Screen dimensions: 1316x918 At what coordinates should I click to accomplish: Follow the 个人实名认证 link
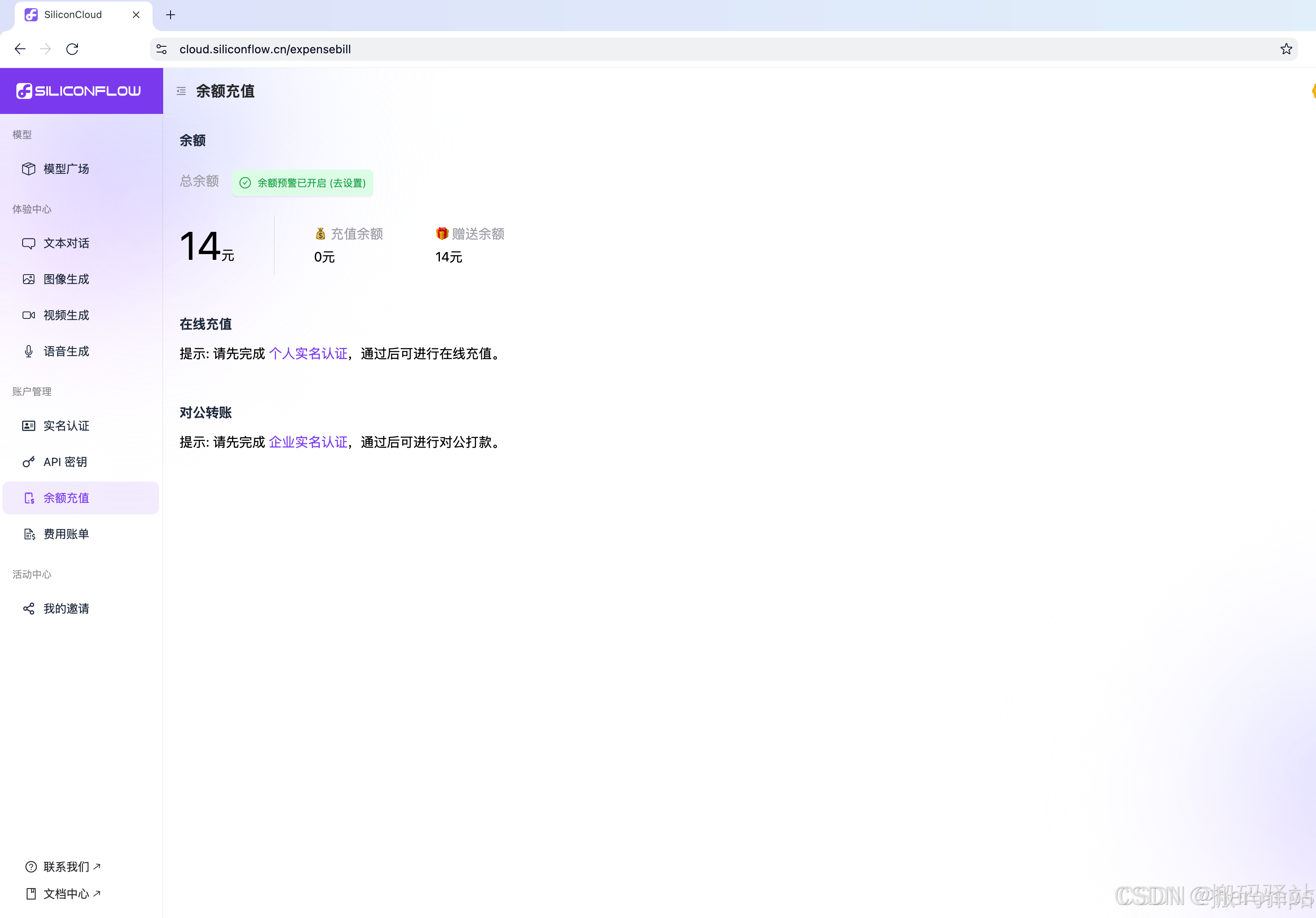click(x=308, y=354)
